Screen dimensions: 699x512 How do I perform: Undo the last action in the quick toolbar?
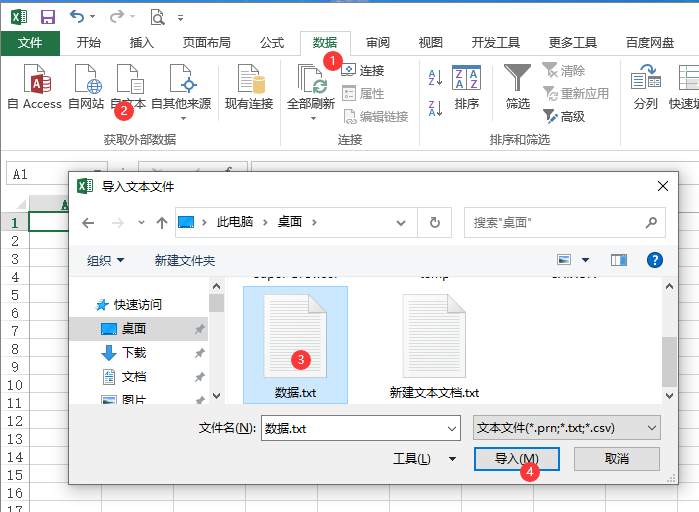pyautogui.click(x=77, y=17)
